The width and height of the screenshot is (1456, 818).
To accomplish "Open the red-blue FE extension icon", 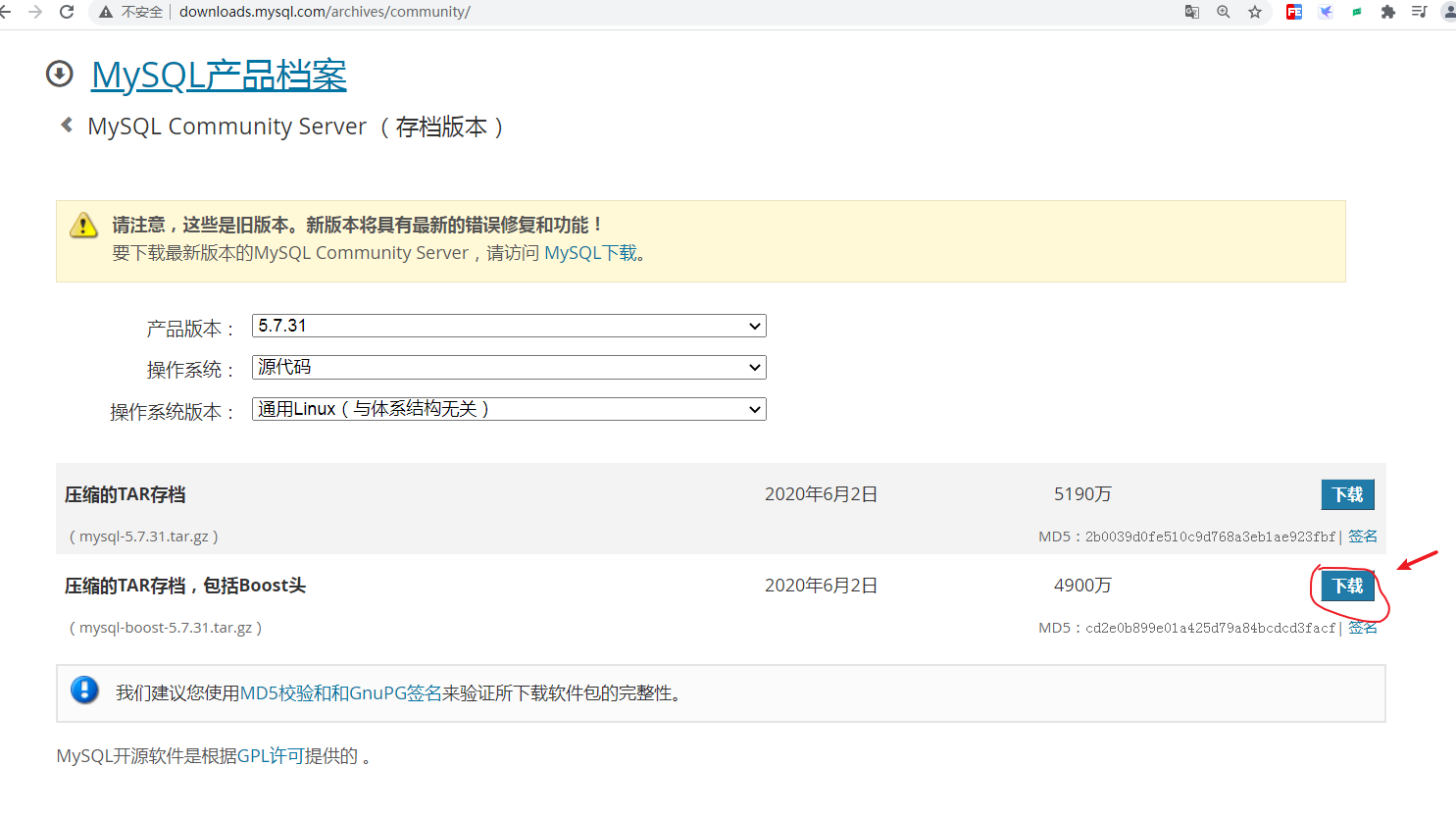I will tap(1294, 12).
